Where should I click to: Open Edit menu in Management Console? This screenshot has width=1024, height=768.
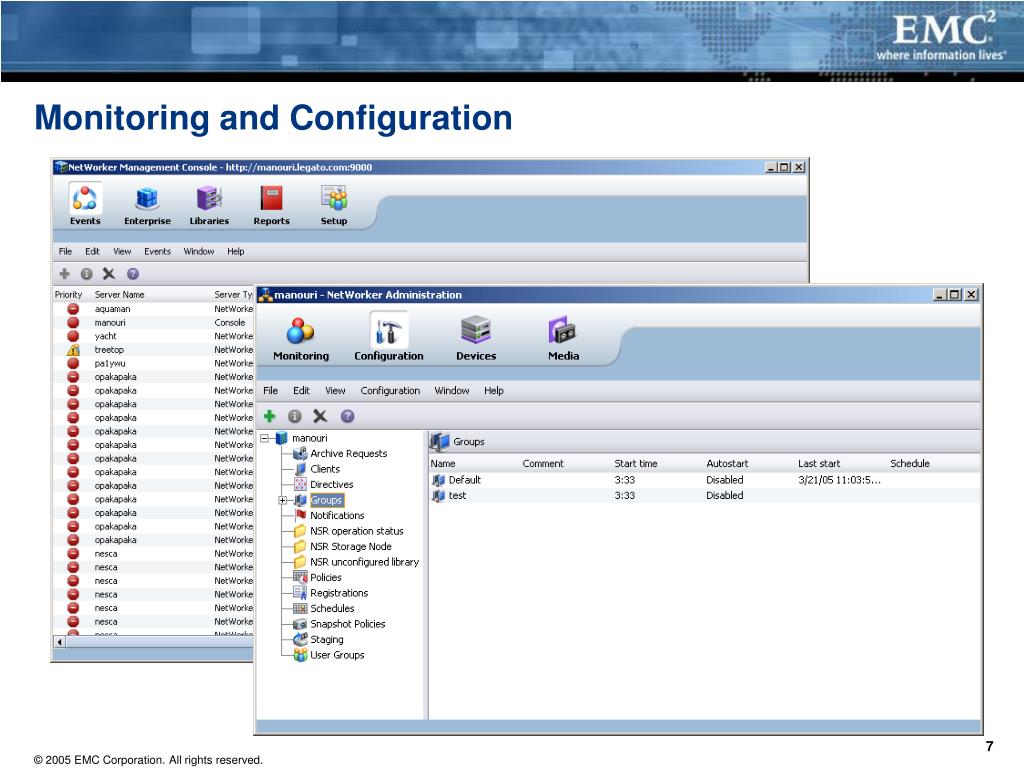pyautogui.click(x=92, y=251)
